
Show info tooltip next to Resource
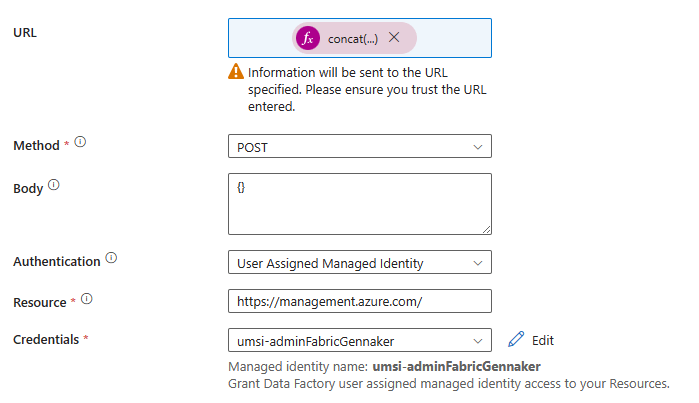click(87, 298)
